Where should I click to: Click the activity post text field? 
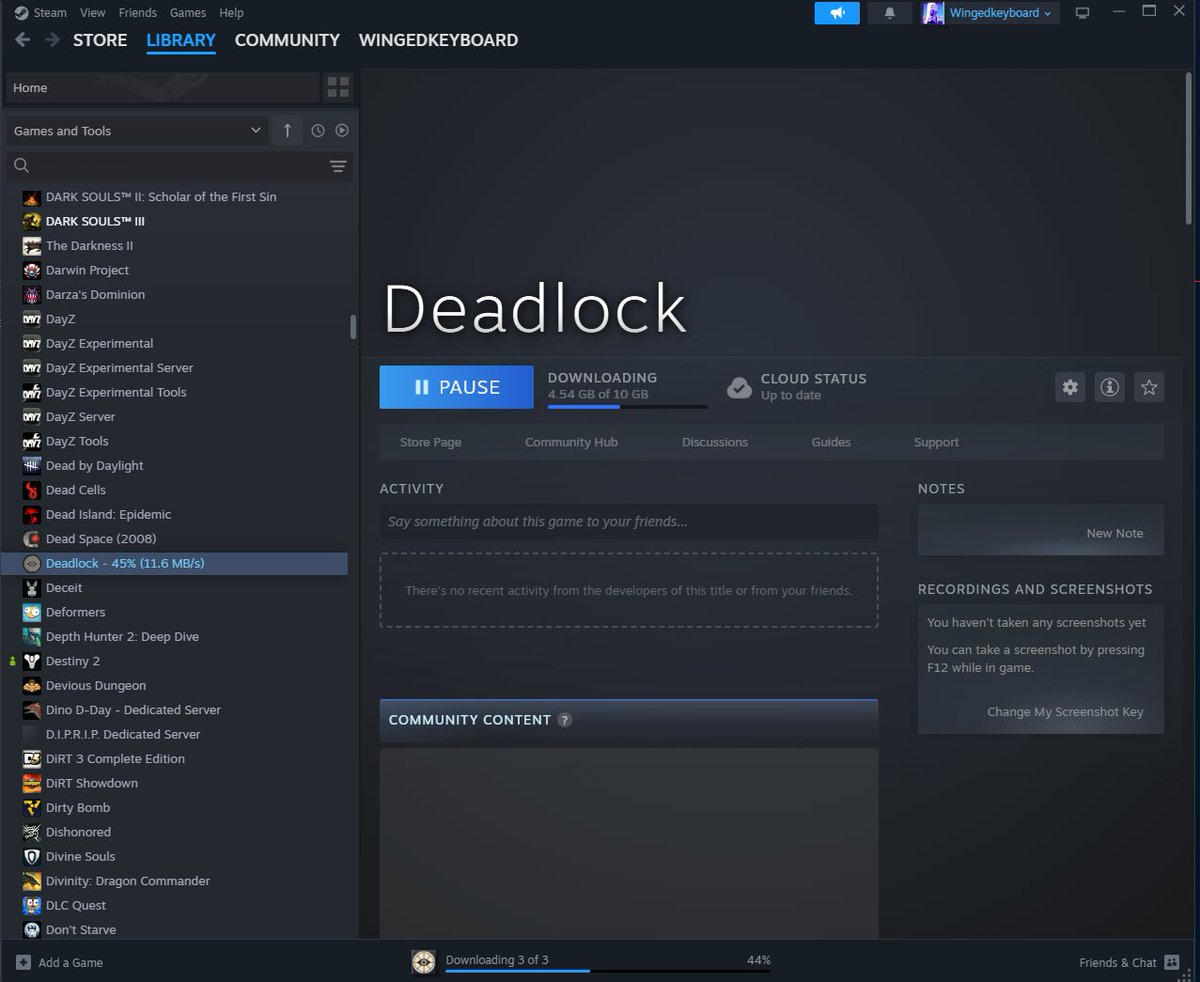click(629, 521)
